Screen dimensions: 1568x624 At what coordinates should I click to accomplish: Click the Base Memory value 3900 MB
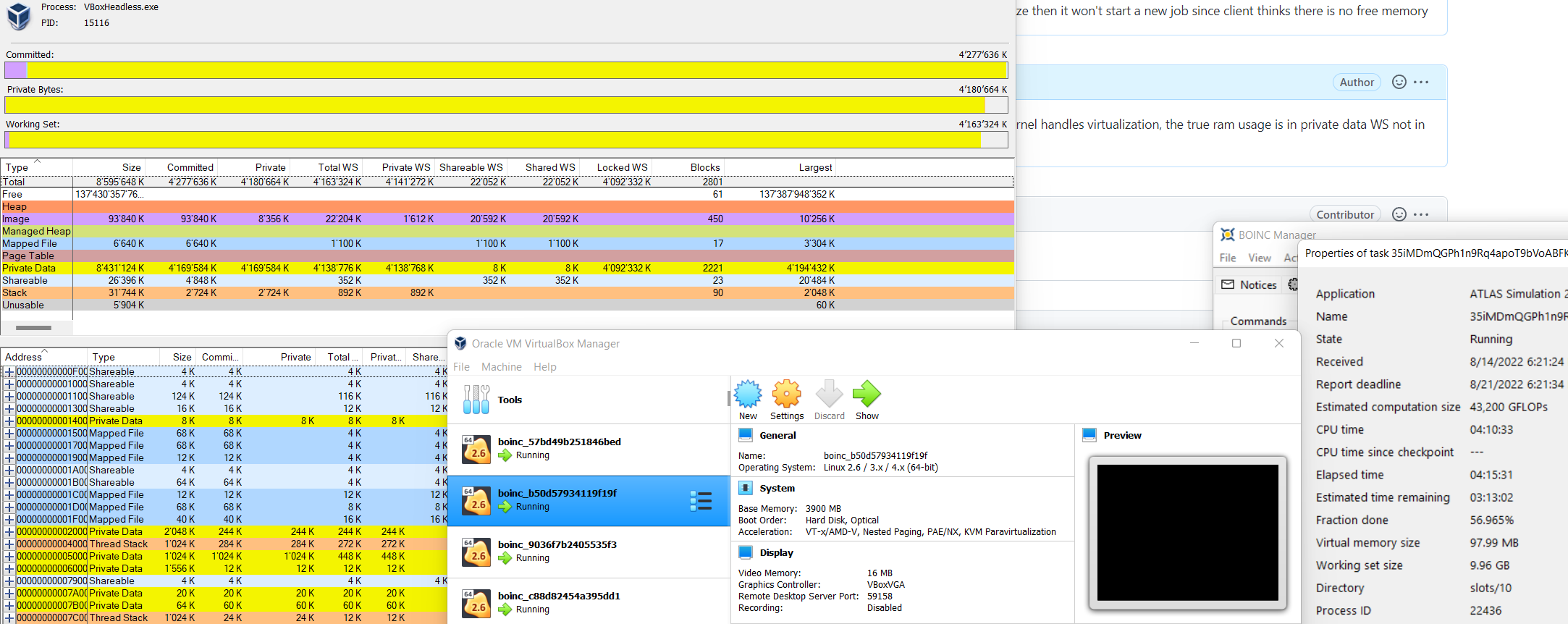(823, 508)
